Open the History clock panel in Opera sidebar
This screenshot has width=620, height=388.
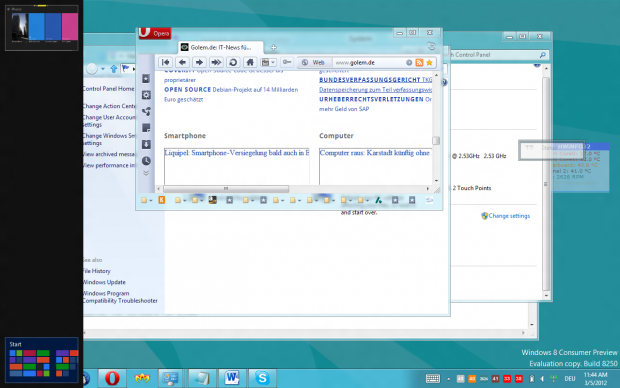coord(146,161)
